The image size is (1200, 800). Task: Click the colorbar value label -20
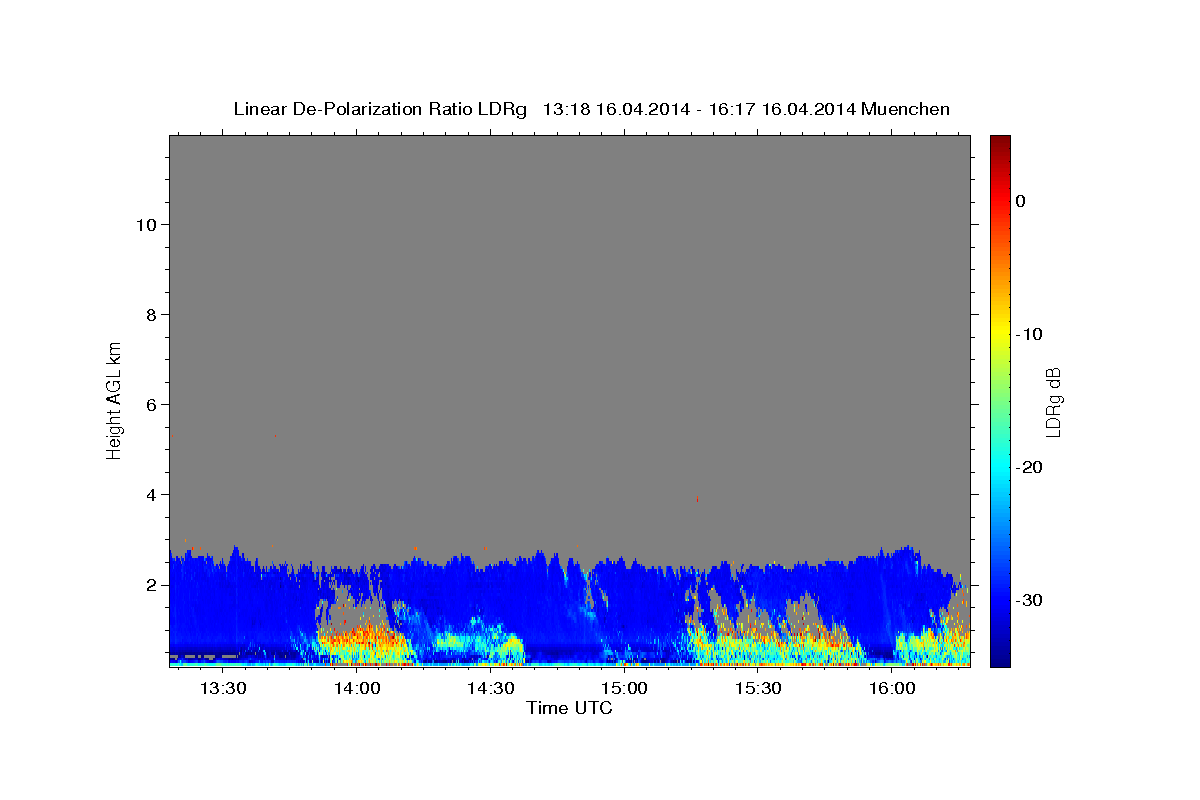pyautogui.click(x=1029, y=467)
